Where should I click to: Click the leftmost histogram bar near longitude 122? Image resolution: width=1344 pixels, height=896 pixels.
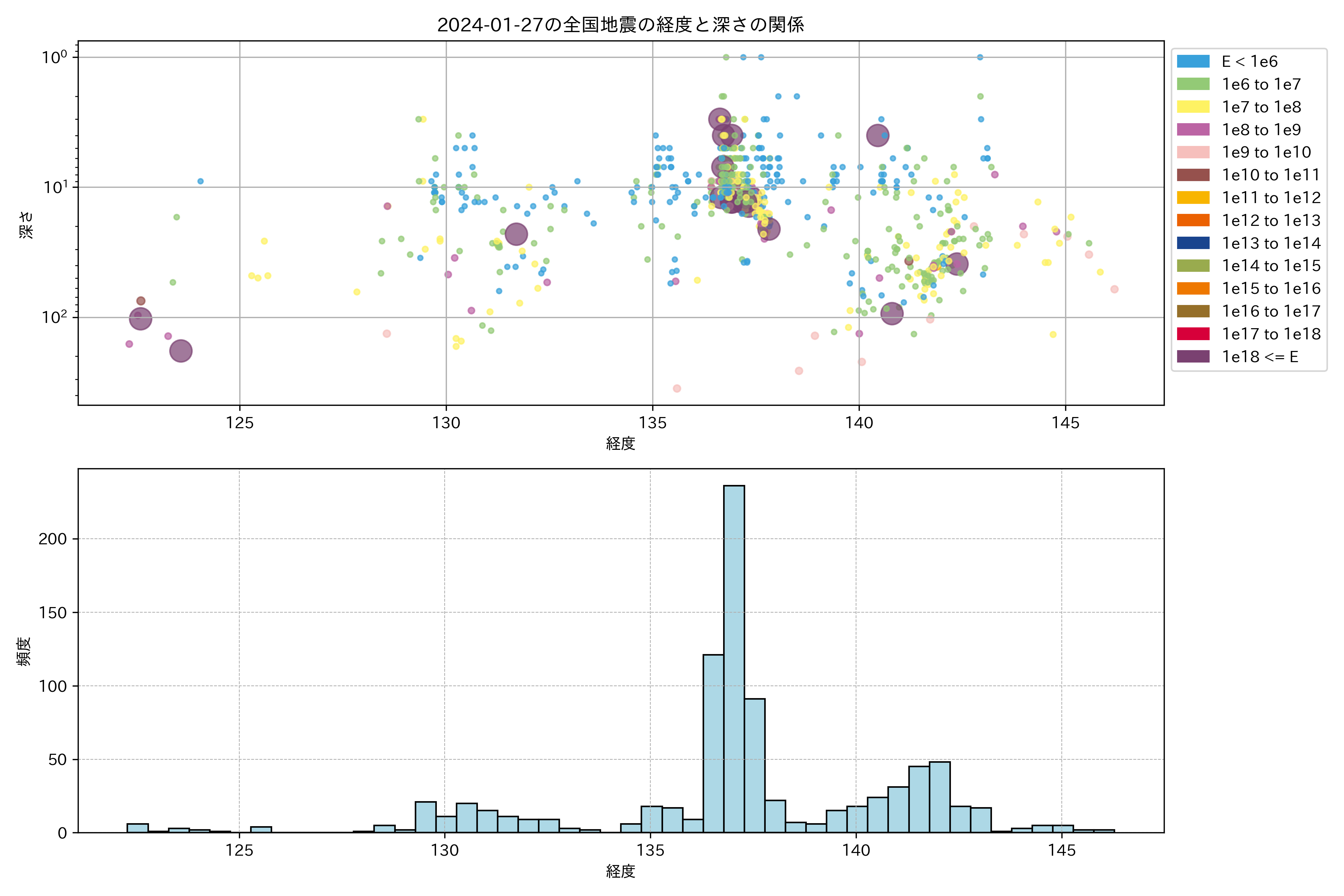pyautogui.click(x=138, y=828)
